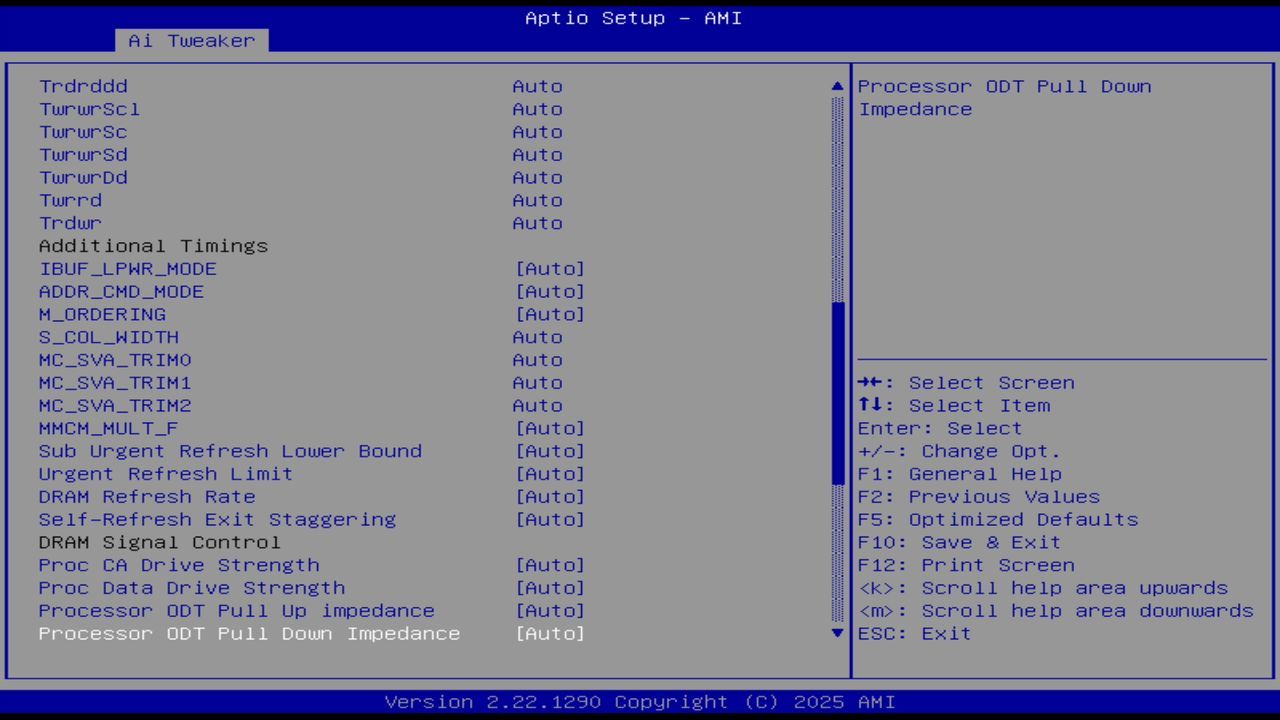
Task: Select the TwrwrSd setting label
Action: [83, 155]
